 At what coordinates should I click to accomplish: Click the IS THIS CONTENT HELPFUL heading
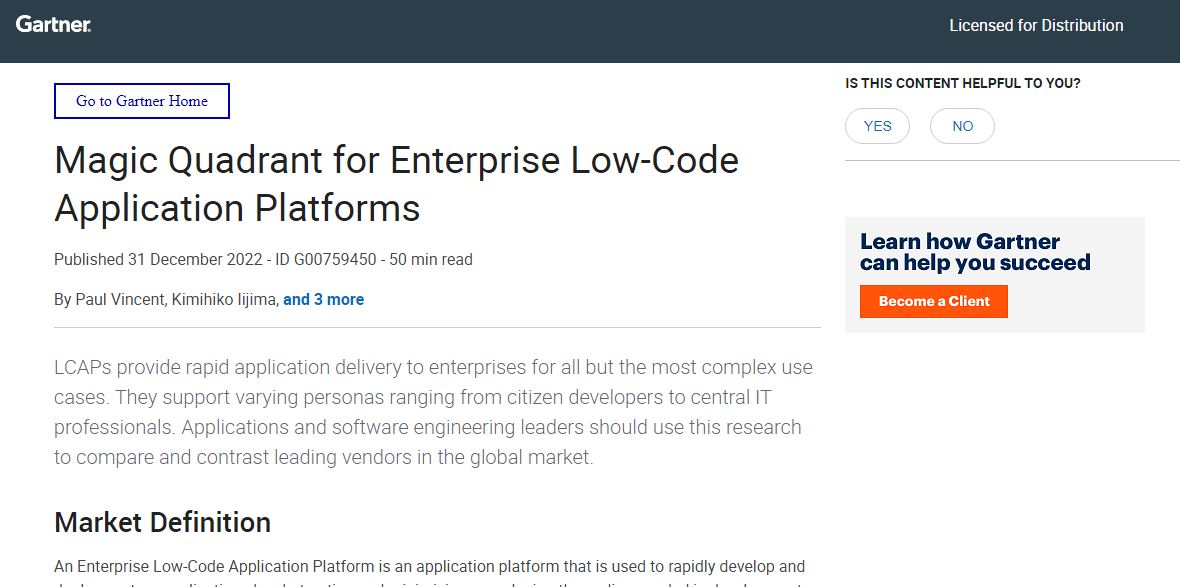point(964,83)
